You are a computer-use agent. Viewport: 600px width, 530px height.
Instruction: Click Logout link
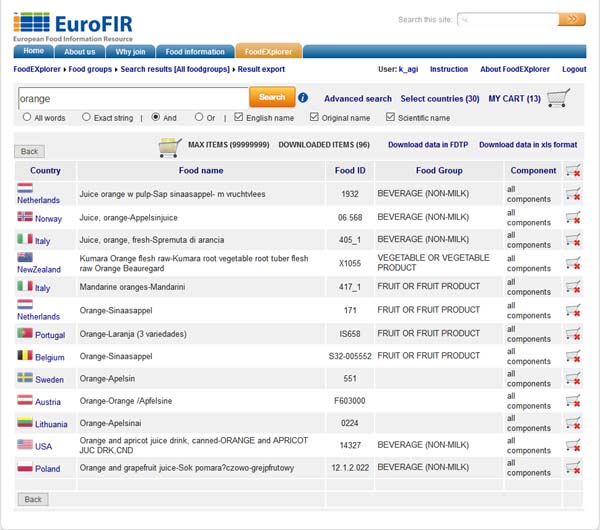(574, 69)
